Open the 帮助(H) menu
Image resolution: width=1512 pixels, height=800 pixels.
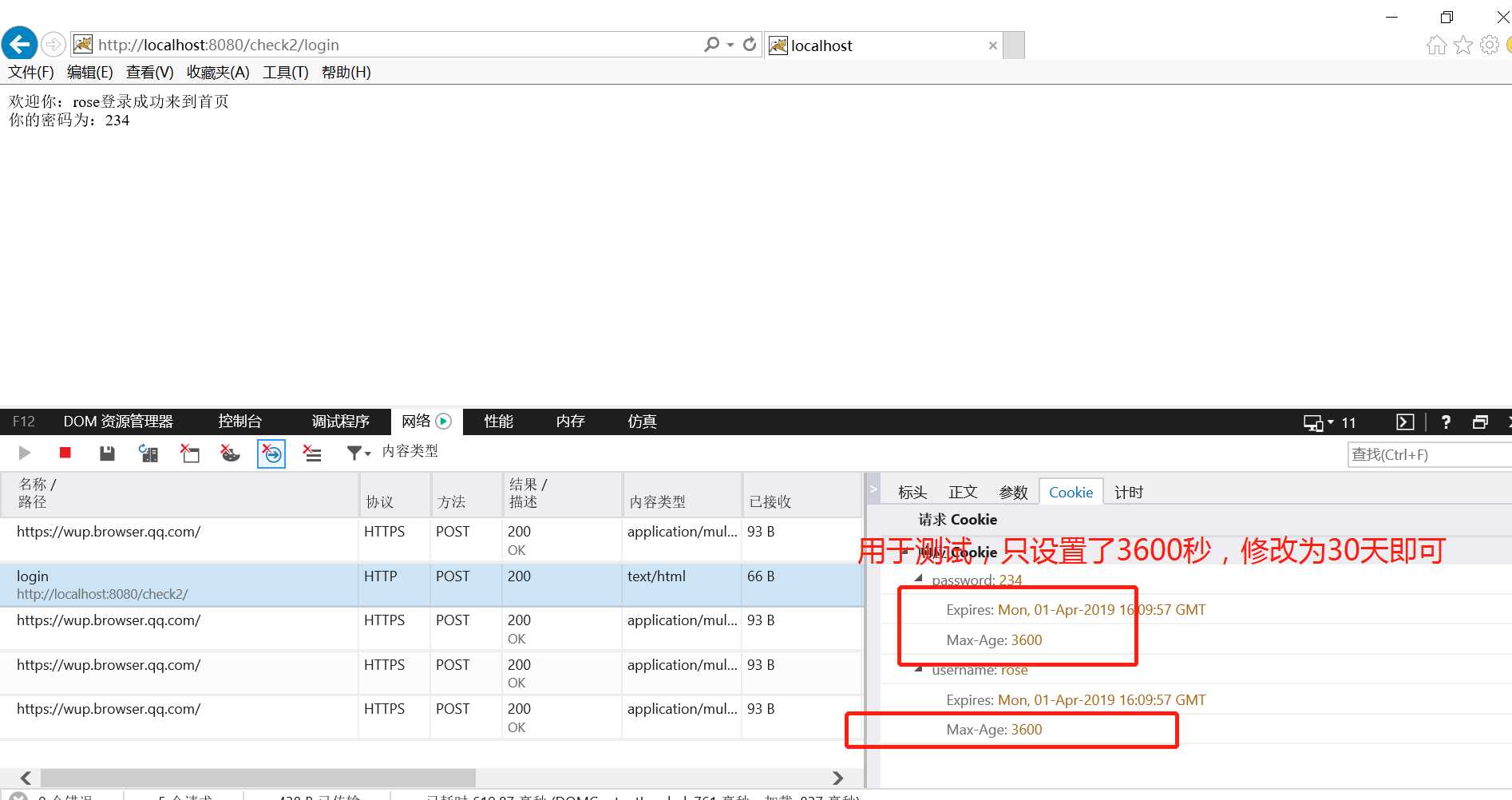coord(346,73)
